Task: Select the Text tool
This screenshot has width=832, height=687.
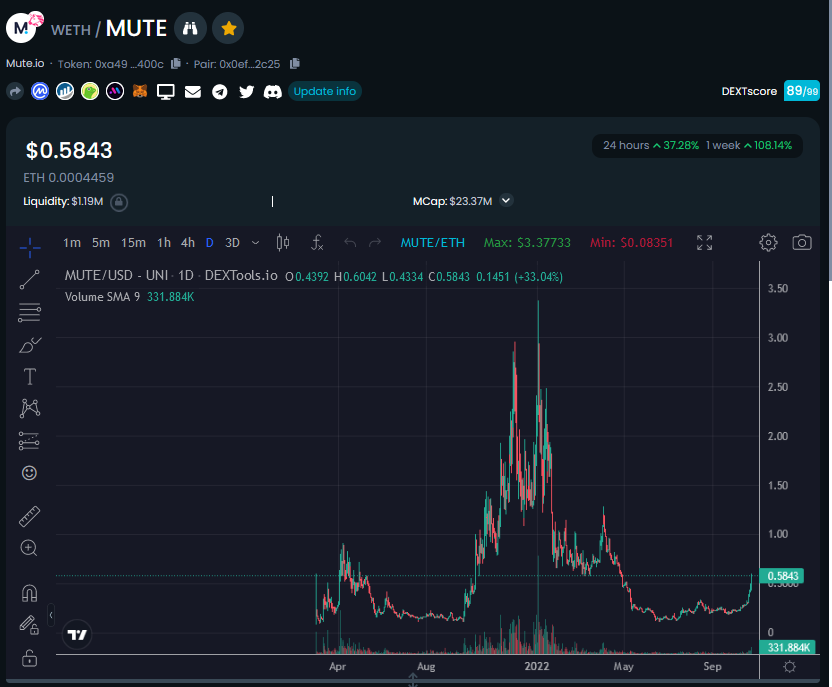Action: coord(30,377)
